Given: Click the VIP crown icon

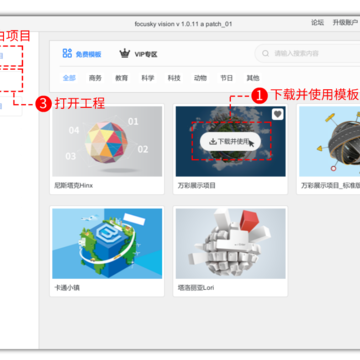Looking at the screenshot, I should (x=125, y=53).
